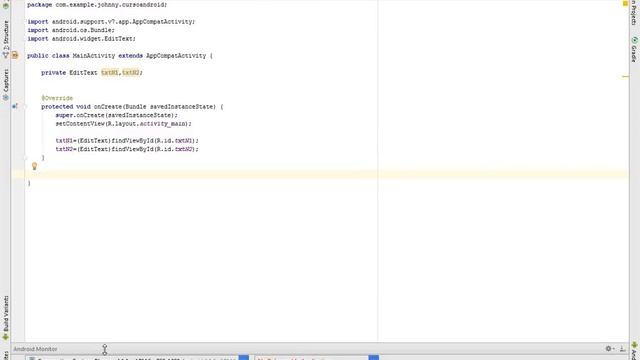Click the closing fold marker of onCreate
Screen dimensions: 640x360
(x=25, y=158)
